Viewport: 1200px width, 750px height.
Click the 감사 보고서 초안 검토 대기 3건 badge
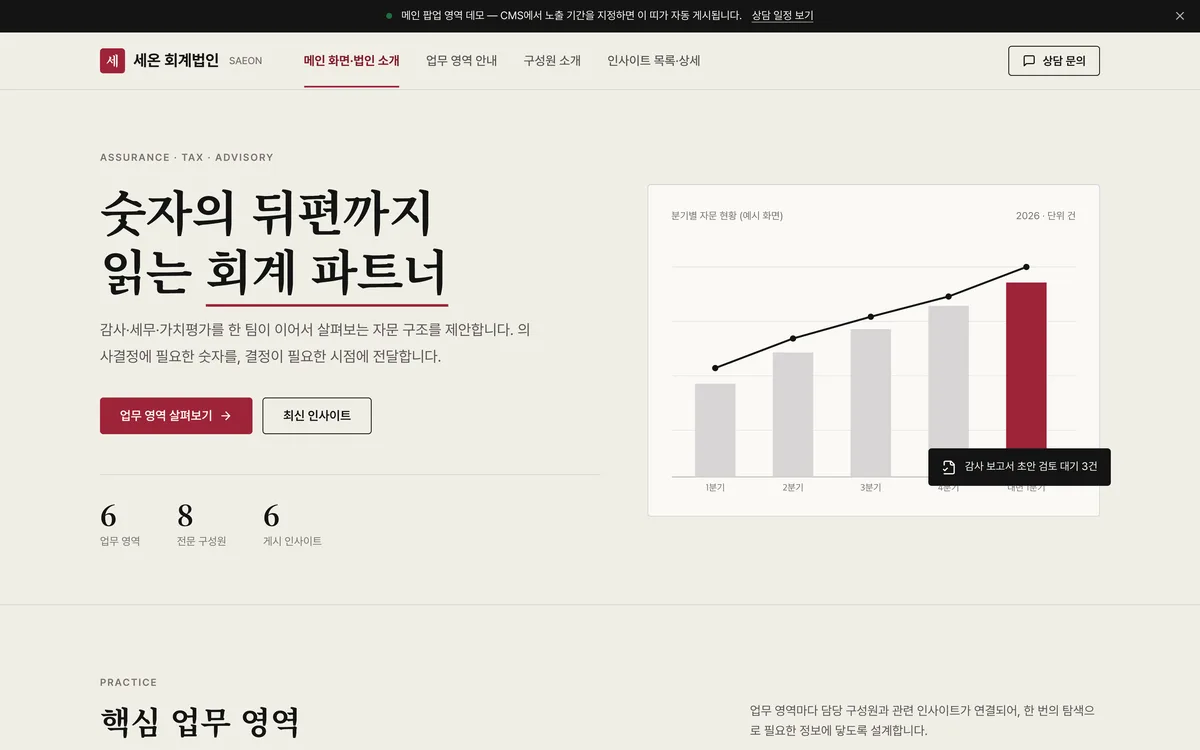(1019, 467)
